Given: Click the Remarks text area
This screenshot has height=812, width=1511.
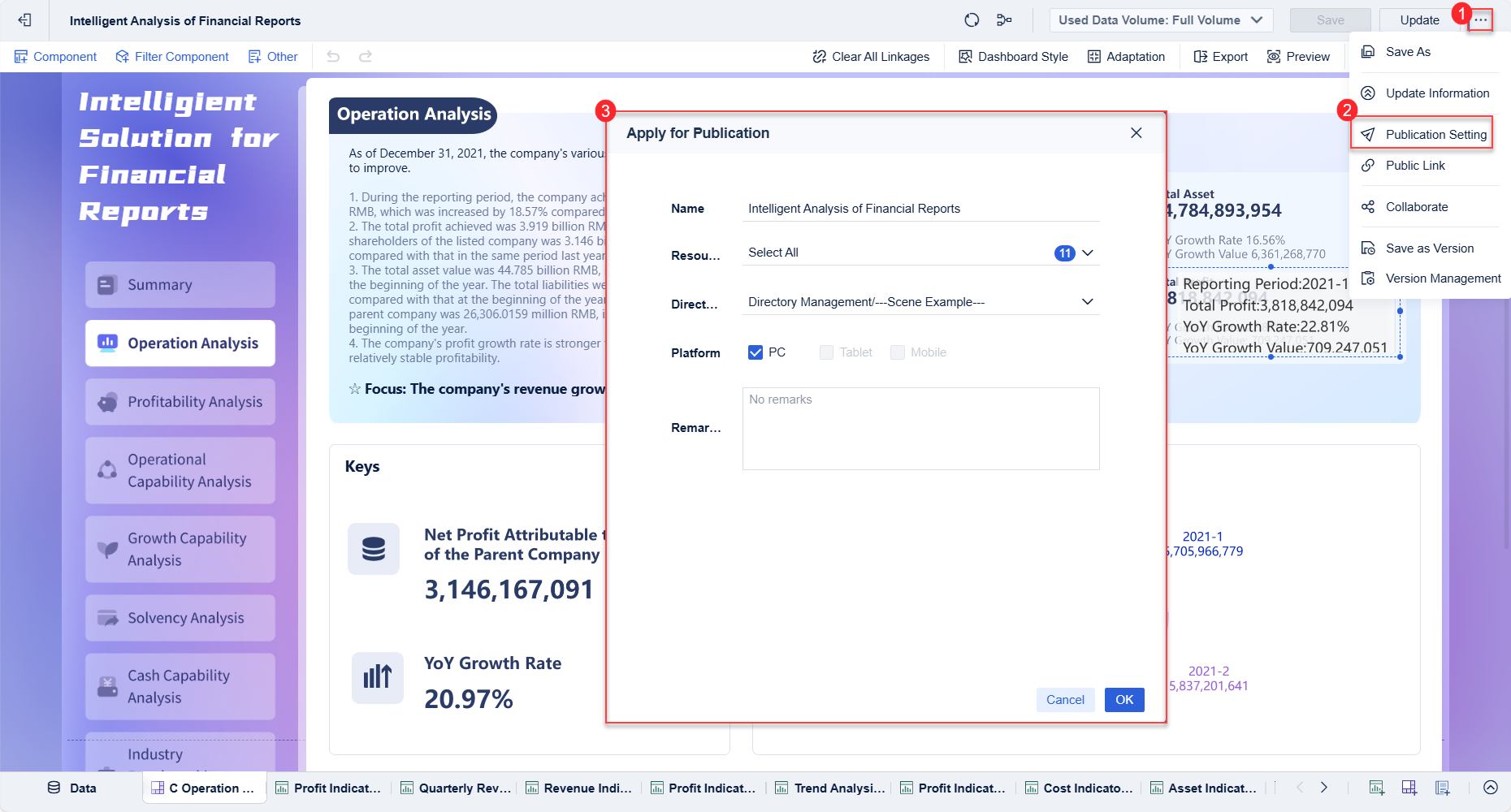Looking at the screenshot, I should [920, 429].
